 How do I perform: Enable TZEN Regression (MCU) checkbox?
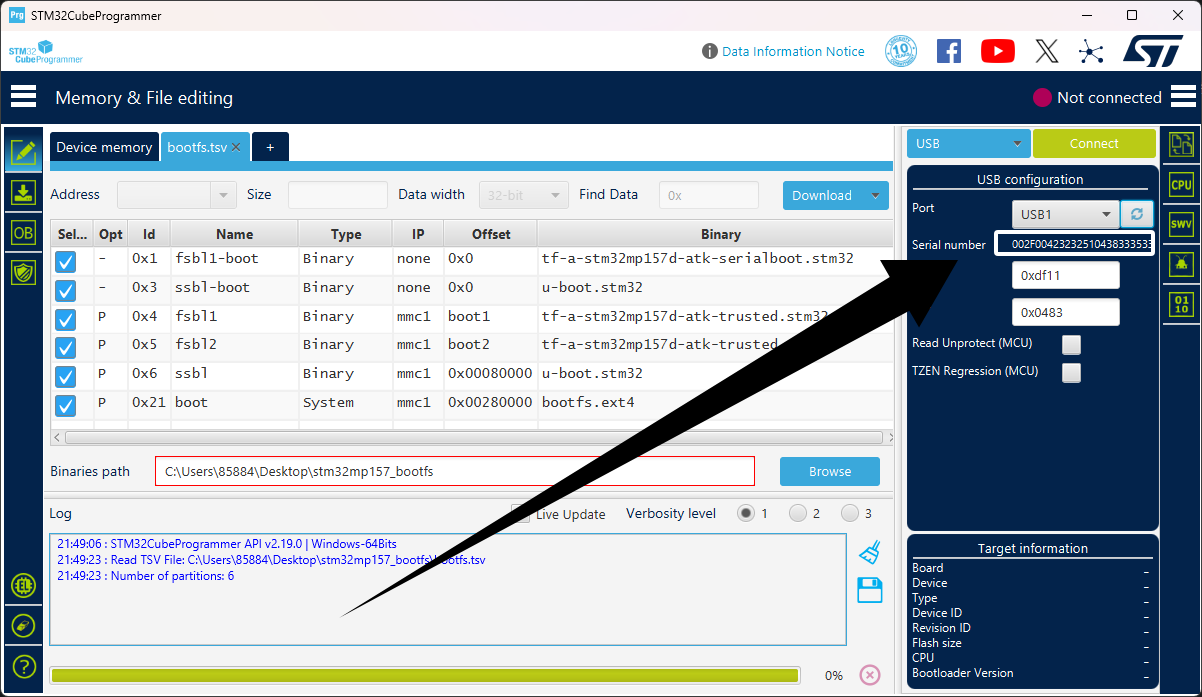click(x=1071, y=372)
